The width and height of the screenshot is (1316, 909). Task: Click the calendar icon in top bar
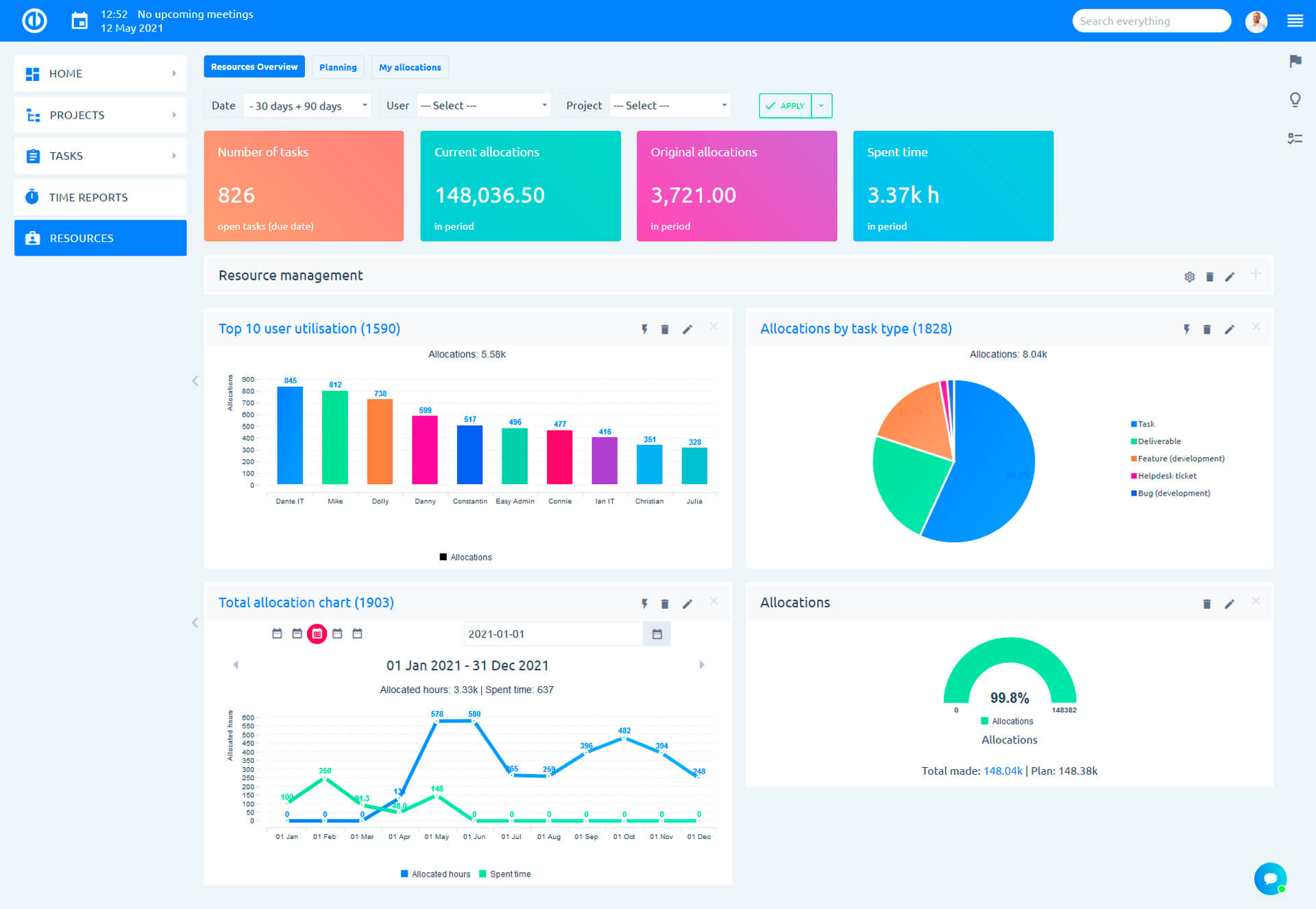pos(80,21)
